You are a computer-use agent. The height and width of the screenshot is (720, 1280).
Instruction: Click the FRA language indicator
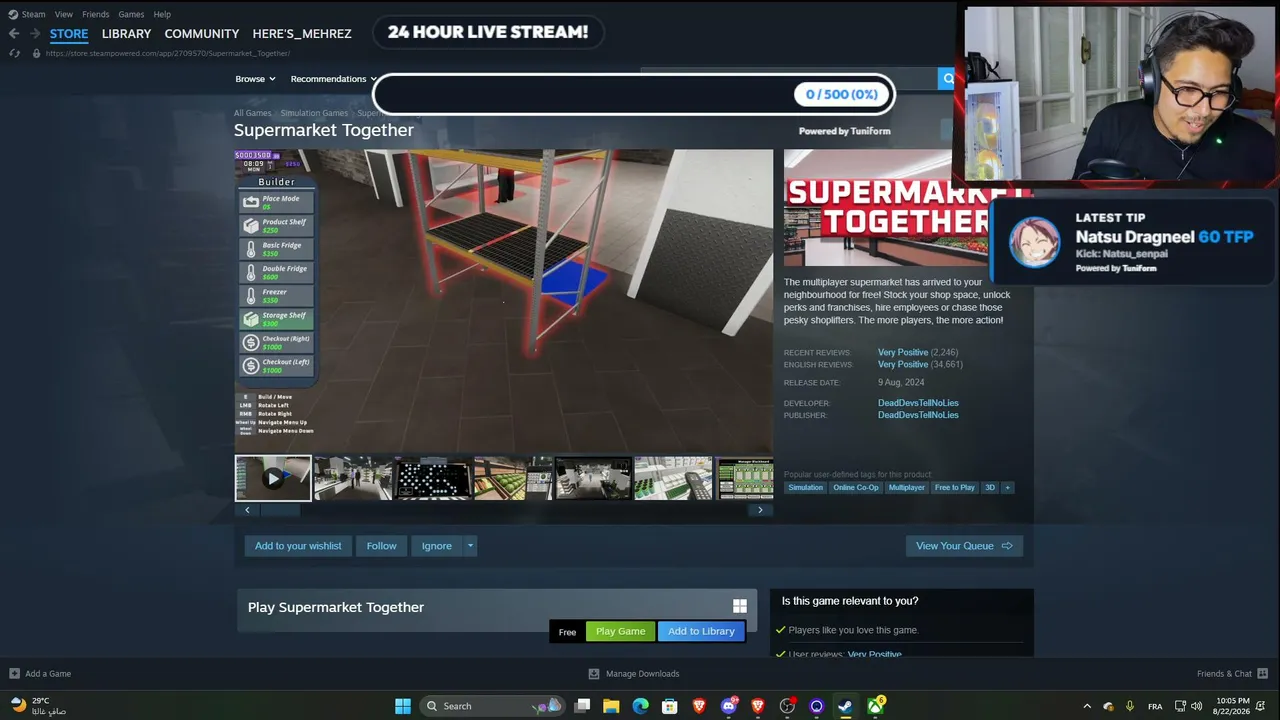click(1155, 706)
